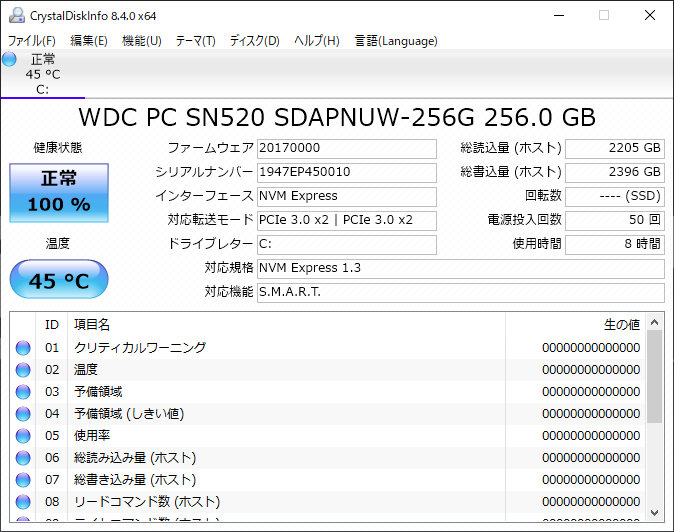
Task: Click the SMART list scrollbar thumb
Action: tap(655, 377)
